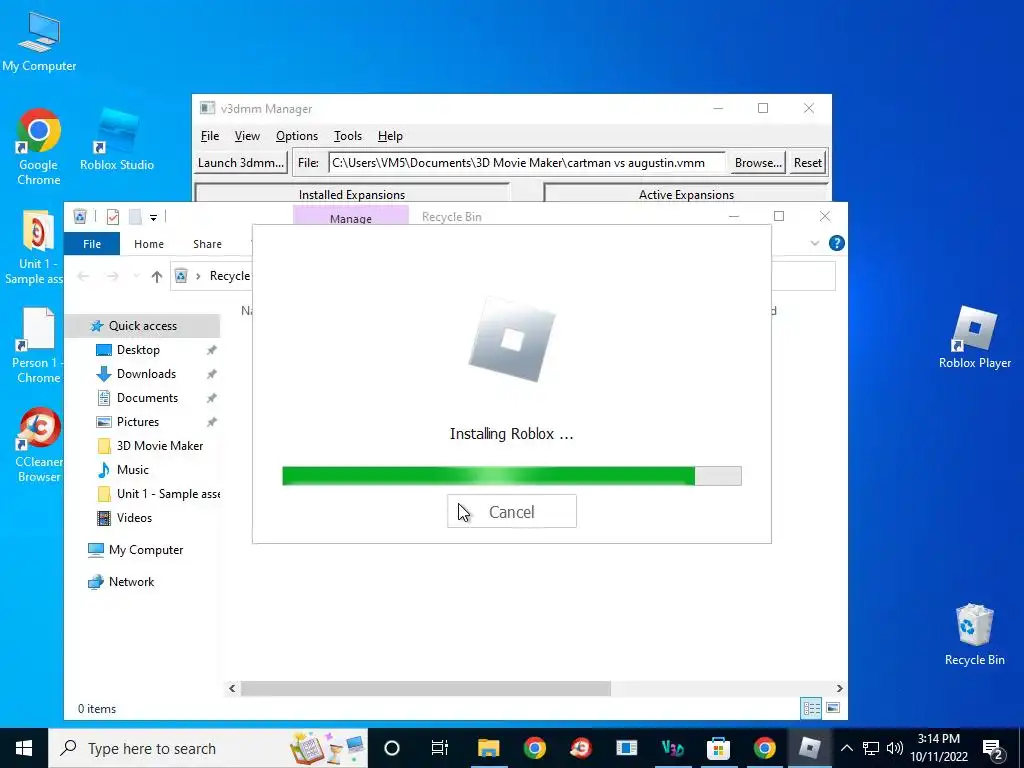Select Recycle Bin desktop icon
The image size is (1024, 768).
[974, 635]
